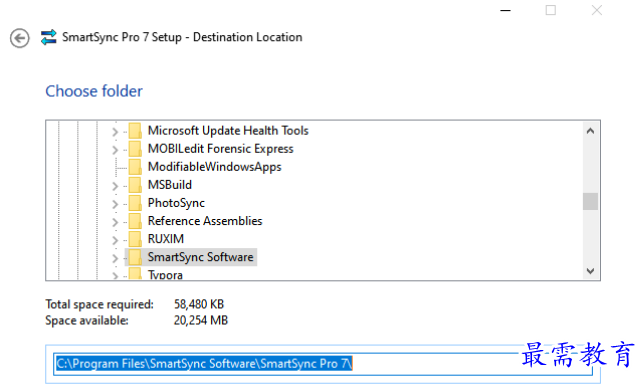Select Reference Assemblies in folder tree
Image resolution: width=643 pixels, height=386 pixels.
[205, 221]
